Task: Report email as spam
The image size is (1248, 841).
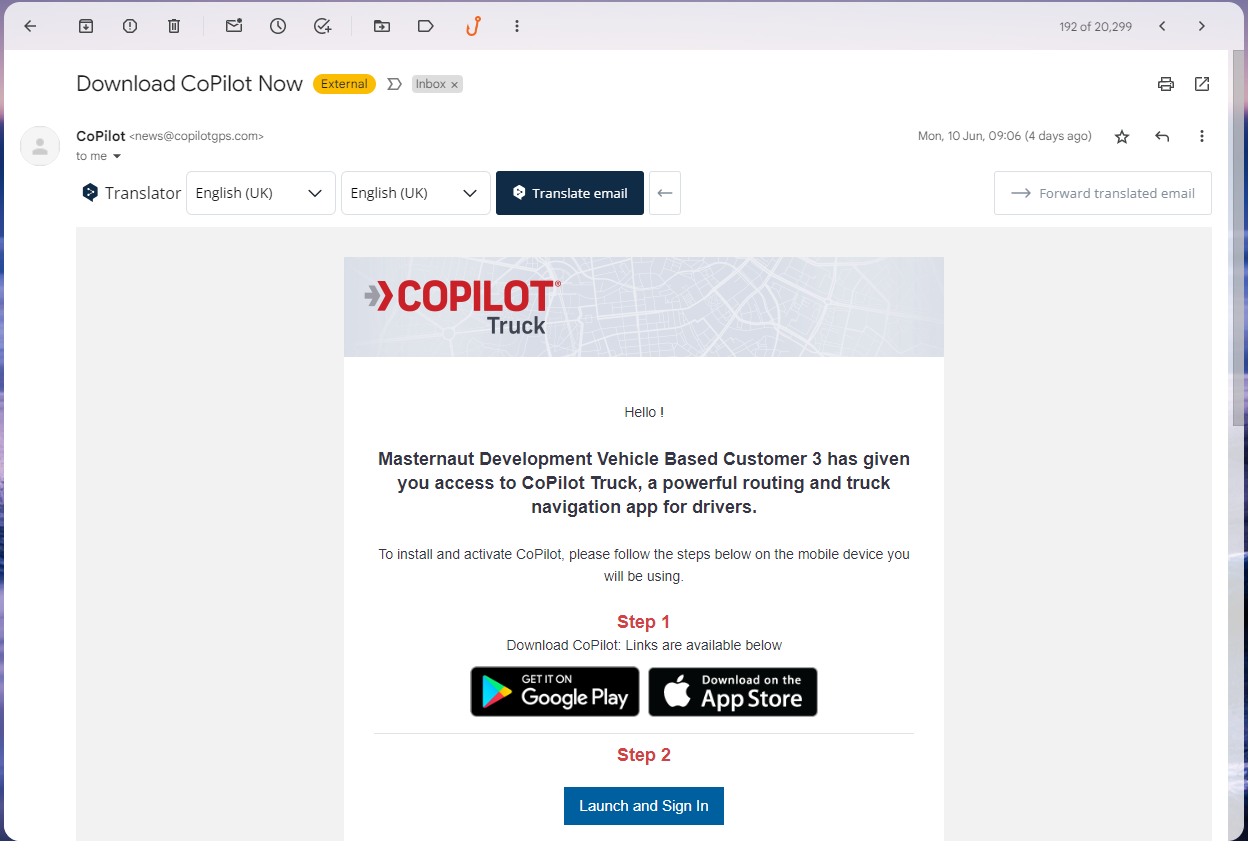Action: click(x=130, y=26)
